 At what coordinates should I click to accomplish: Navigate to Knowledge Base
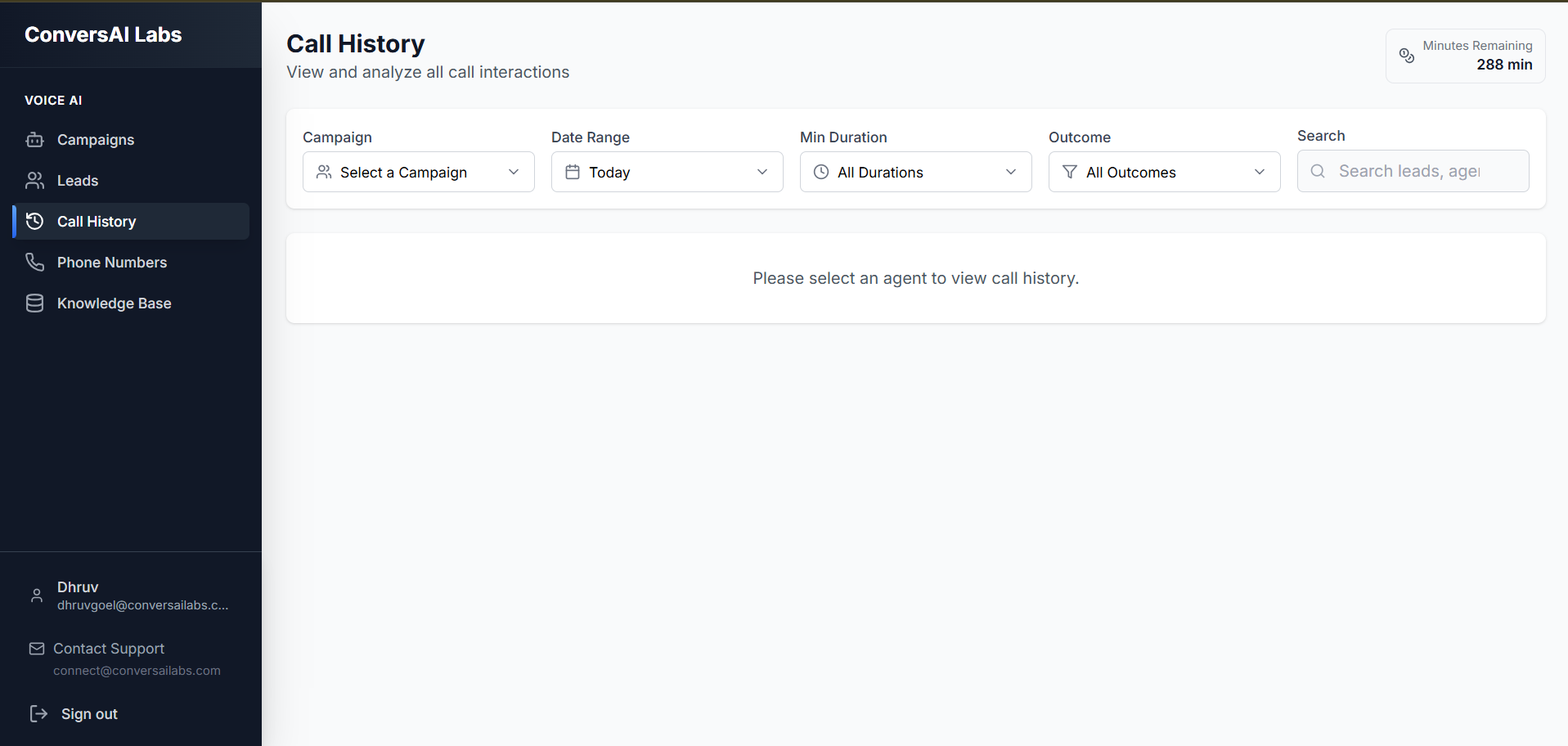[x=131, y=303]
